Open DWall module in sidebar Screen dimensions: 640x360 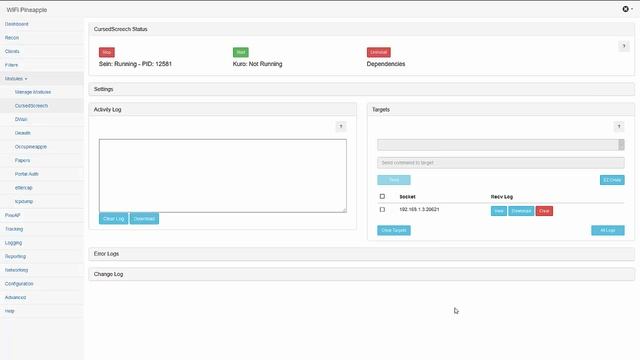[21, 119]
